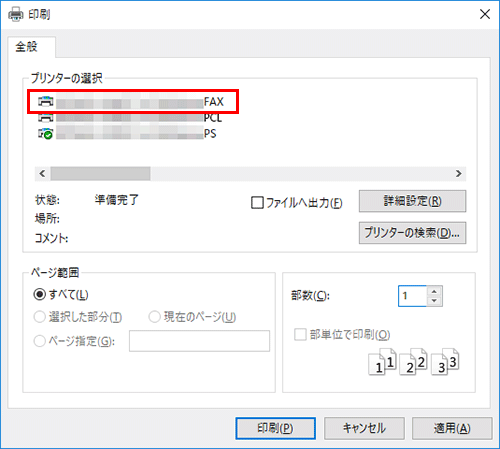Choose the 現在のページ radio option

[x=154, y=317]
